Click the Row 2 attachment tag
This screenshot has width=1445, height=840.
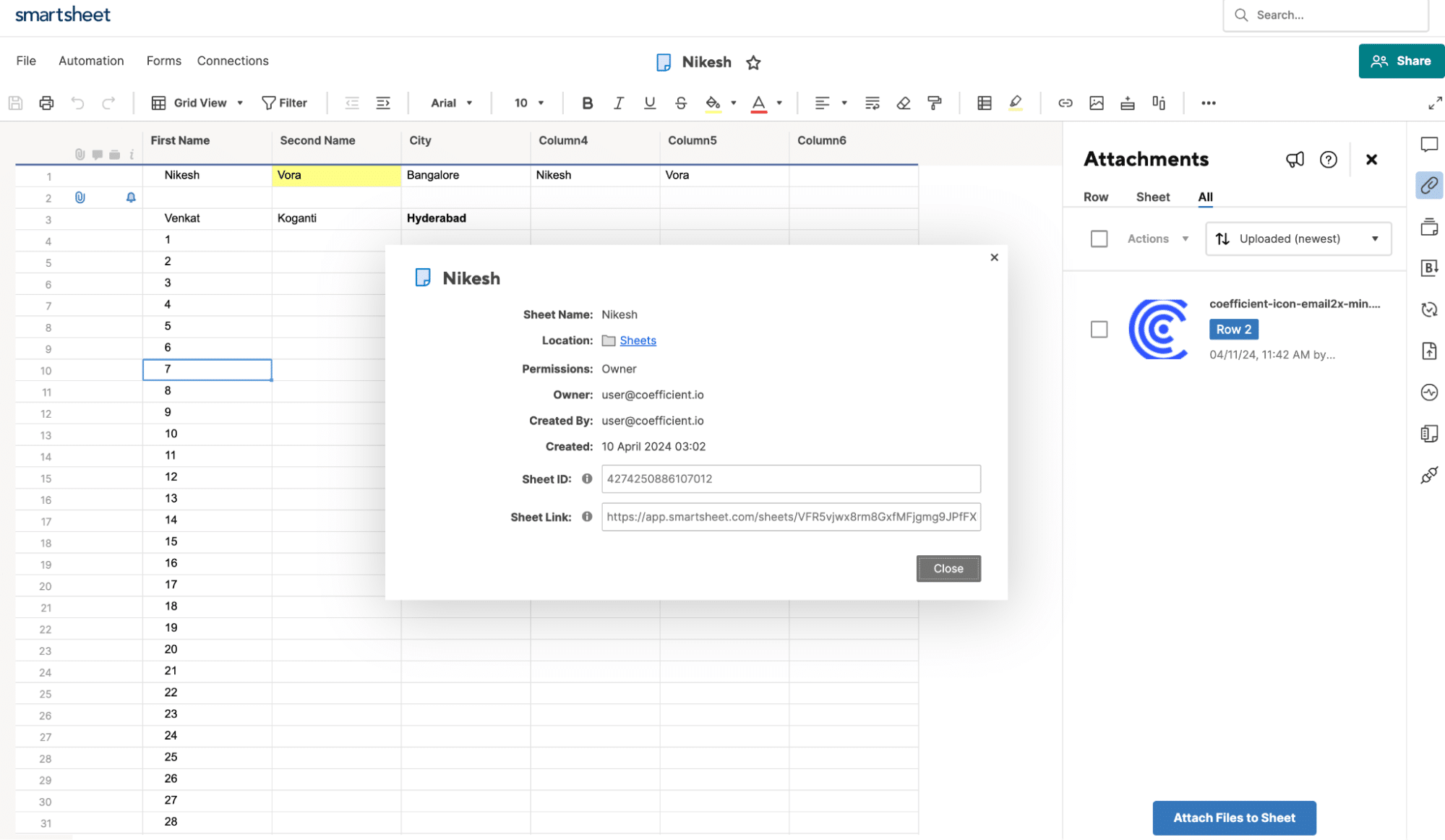click(1233, 329)
